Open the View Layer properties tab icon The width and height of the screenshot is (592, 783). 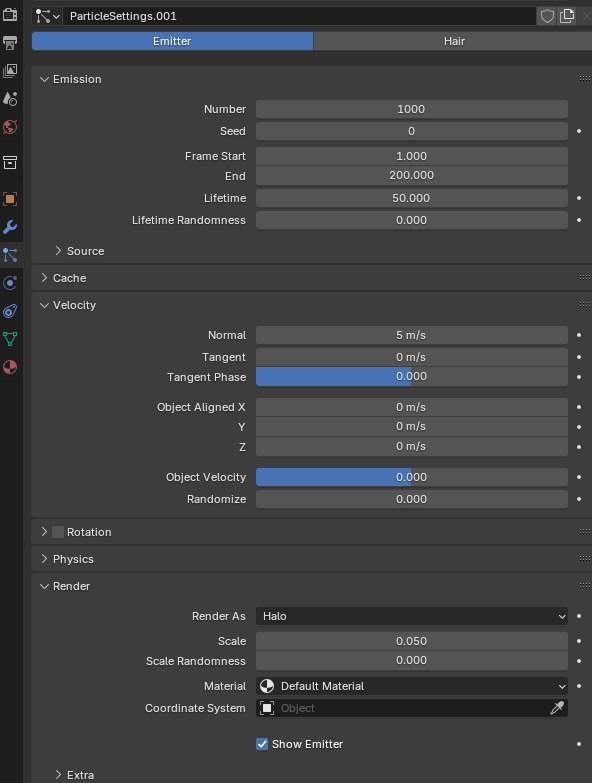[10, 70]
